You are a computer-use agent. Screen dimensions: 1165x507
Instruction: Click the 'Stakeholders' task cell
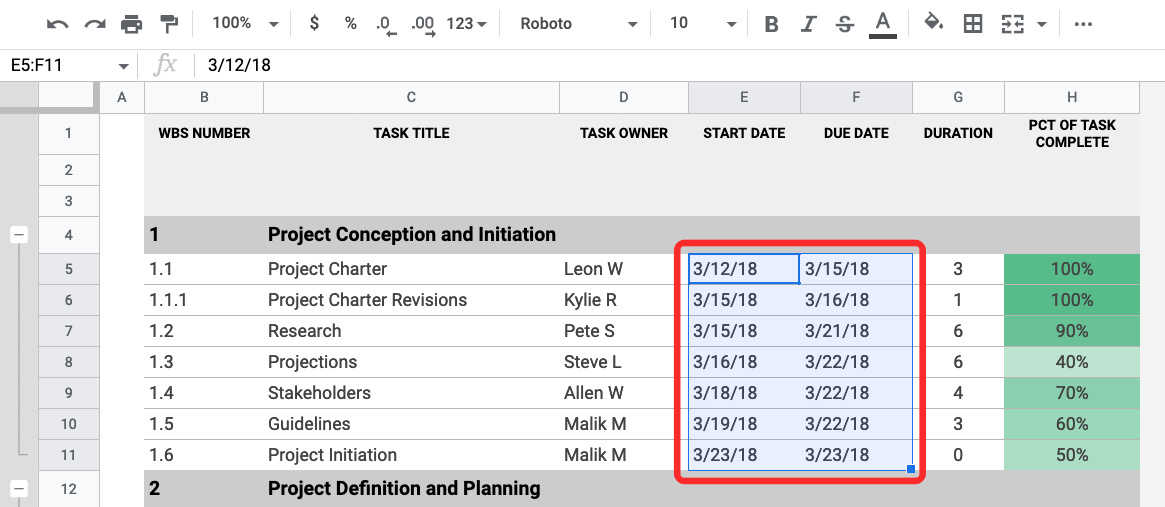coord(411,393)
